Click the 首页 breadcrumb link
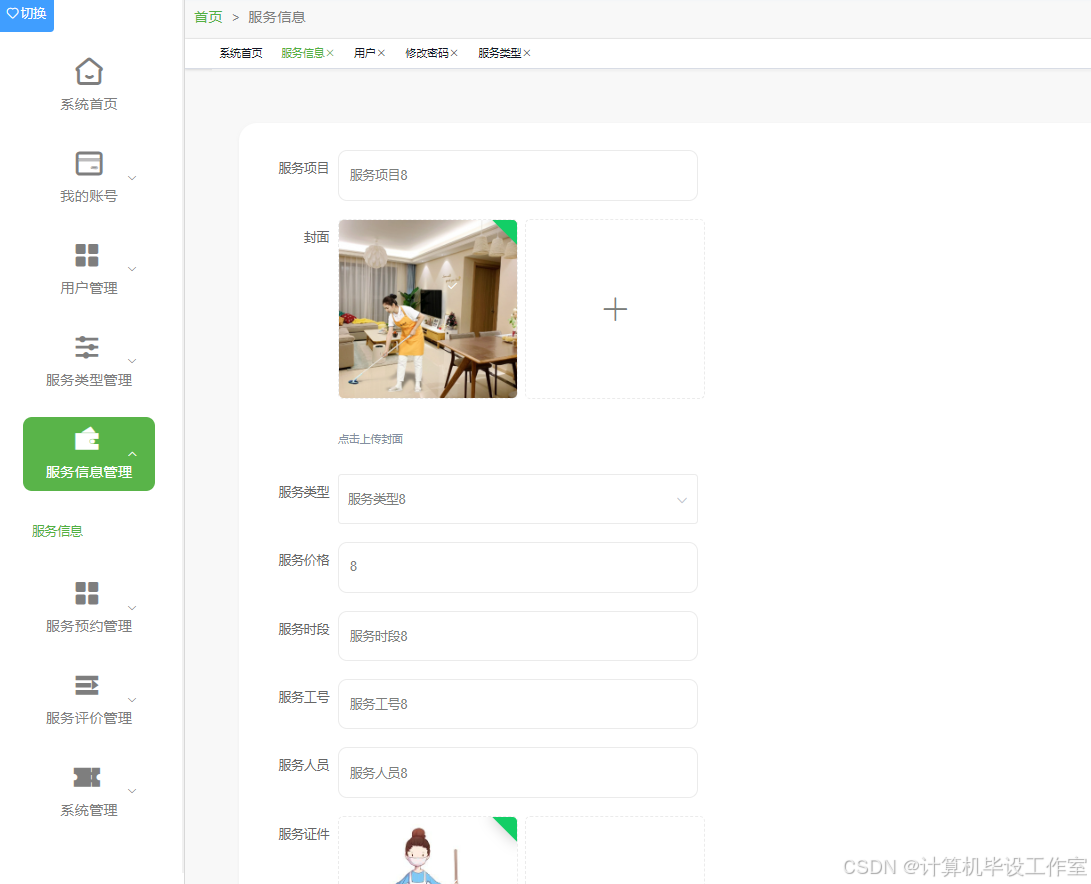This screenshot has width=1091, height=884. pyautogui.click(x=208, y=17)
